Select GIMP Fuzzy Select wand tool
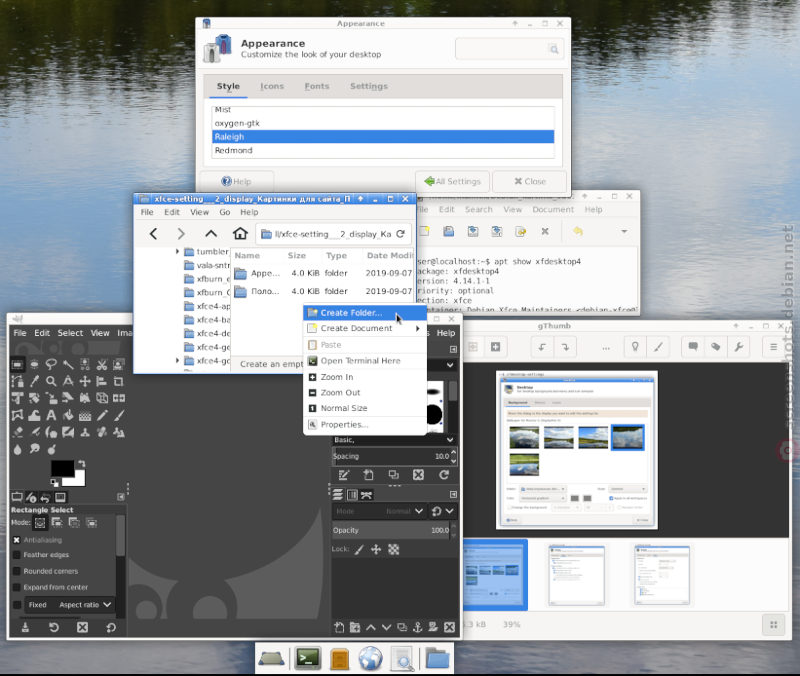The image size is (800, 676). 68,364
